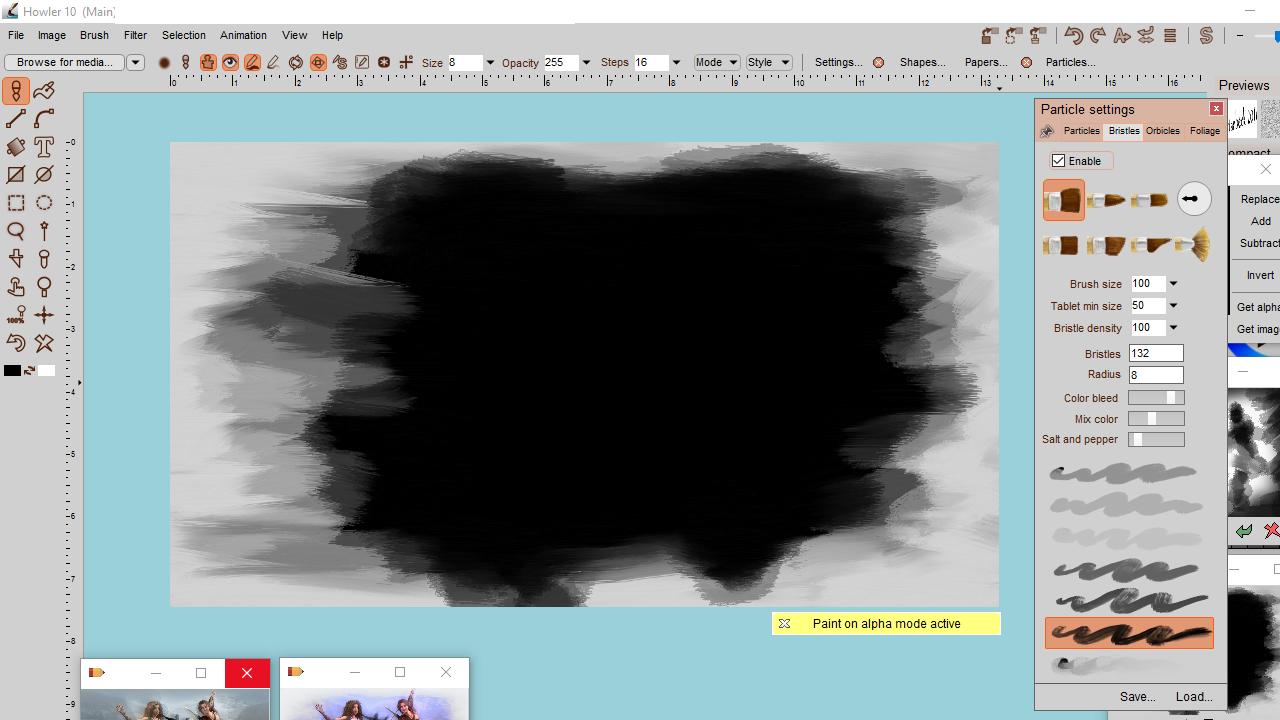The height and width of the screenshot is (720, 1280).
Task: Adjust the Color bleed slider
Action: click(x=1156, y=398)
